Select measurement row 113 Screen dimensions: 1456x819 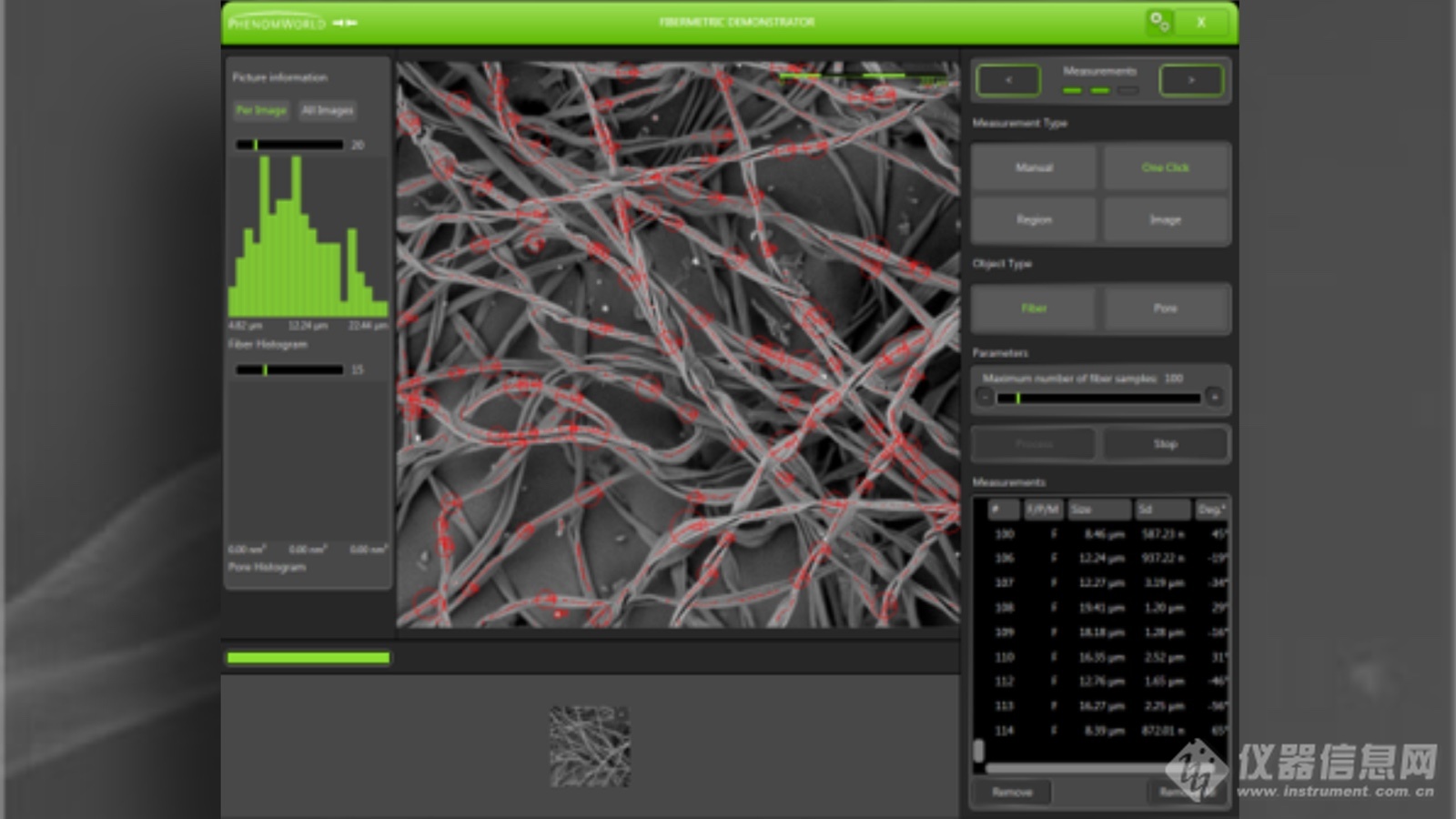click(1107, 705)
